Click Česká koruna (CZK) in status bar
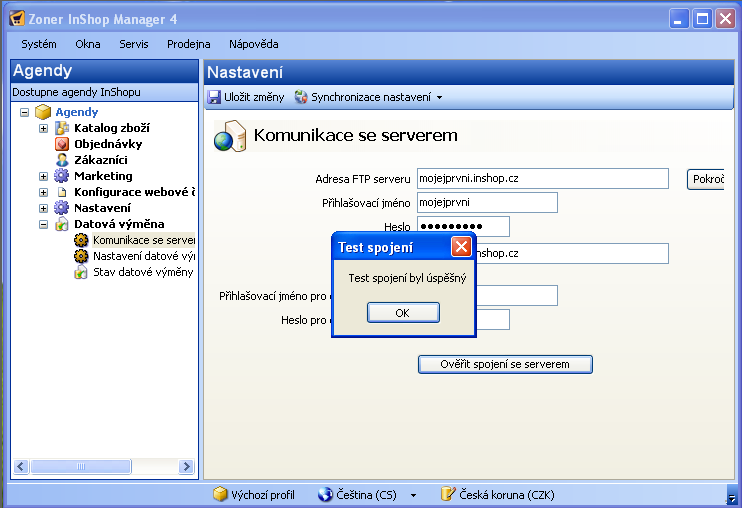 click(507, 495)
